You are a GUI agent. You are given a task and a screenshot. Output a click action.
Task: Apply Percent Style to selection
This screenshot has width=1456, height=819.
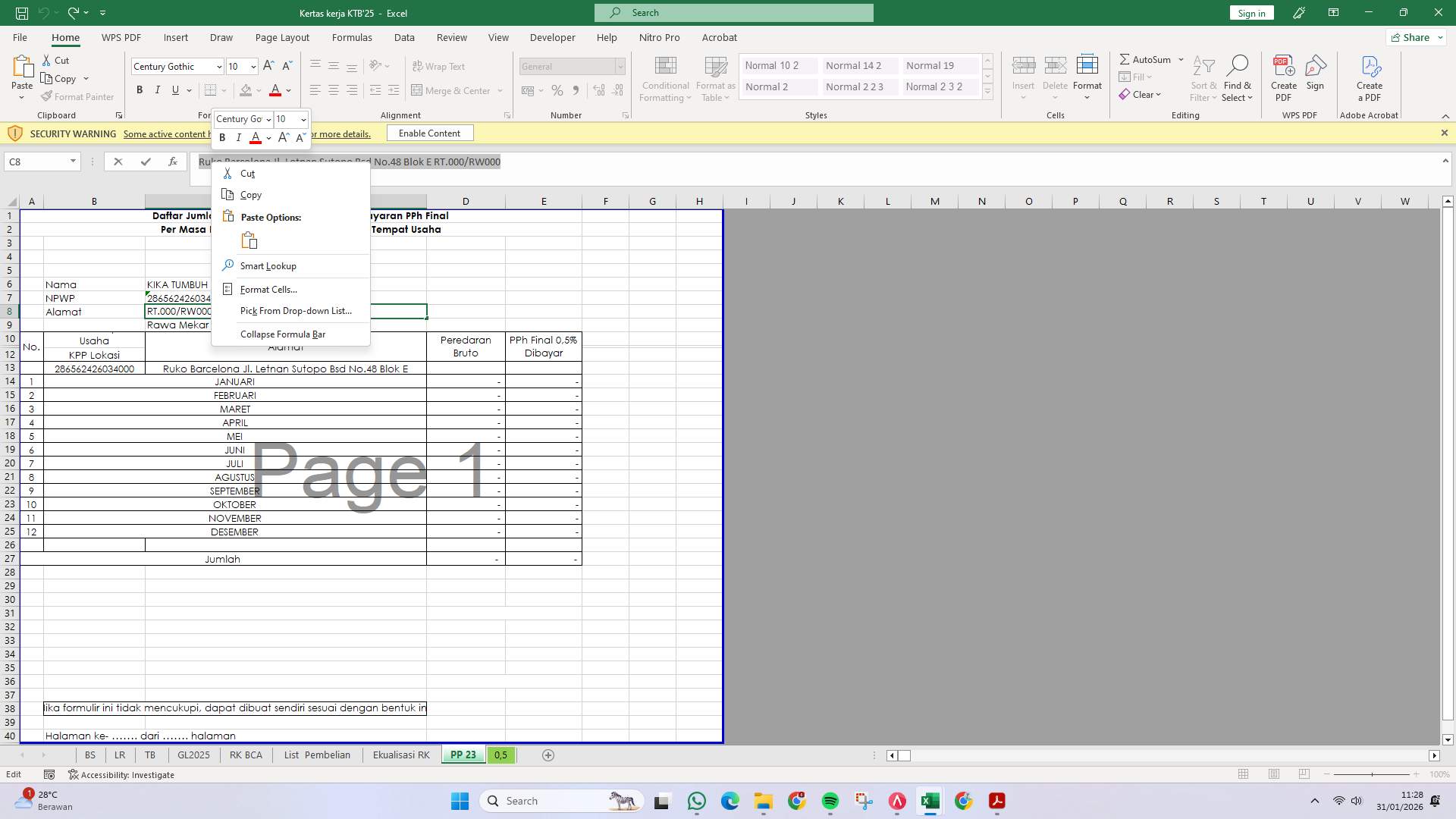(557, 90)
